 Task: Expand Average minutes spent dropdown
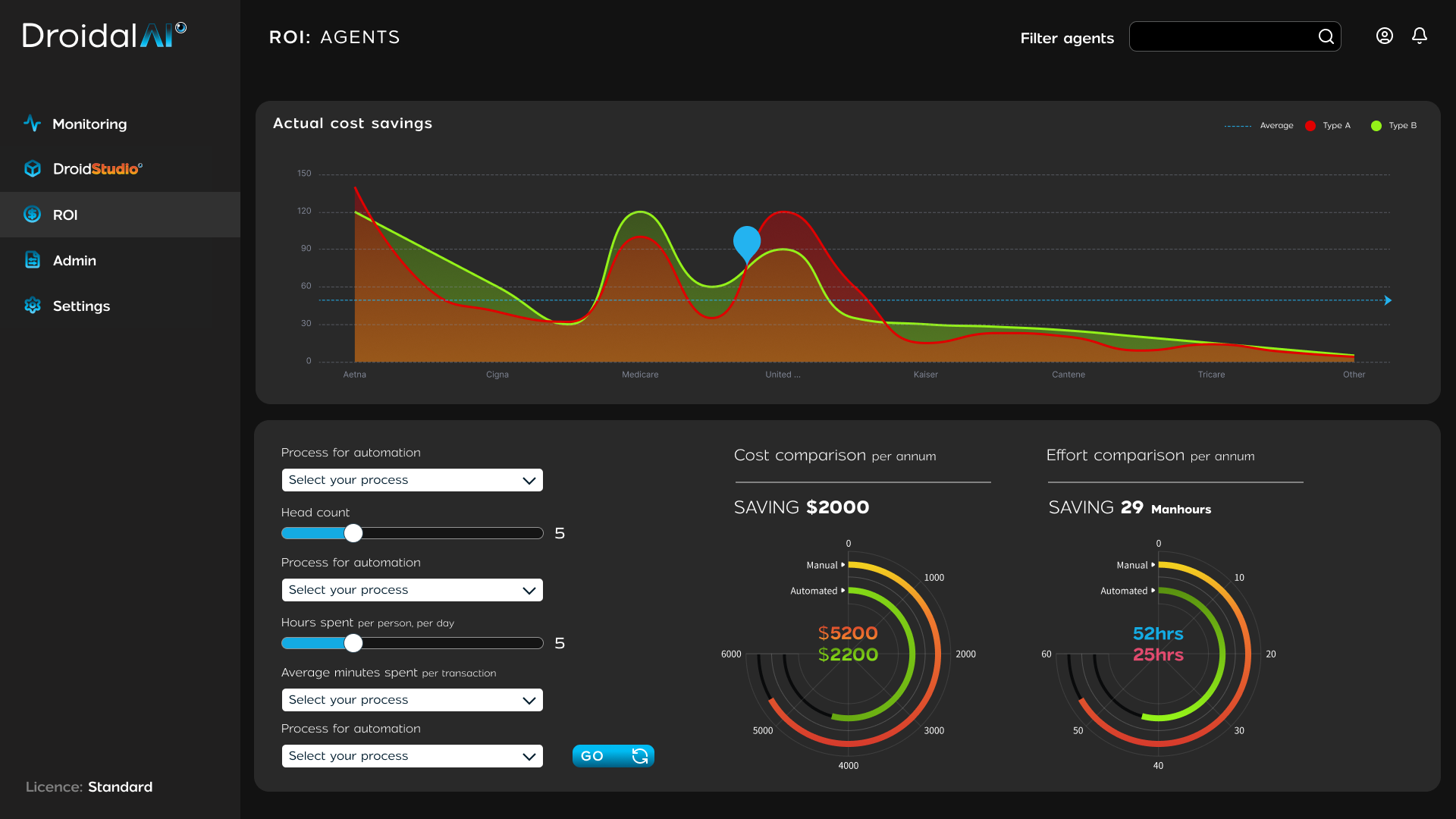coord(412,700)
